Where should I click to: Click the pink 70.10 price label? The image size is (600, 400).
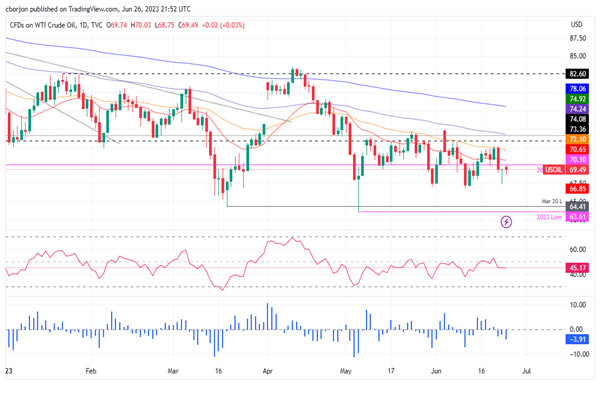577,159
